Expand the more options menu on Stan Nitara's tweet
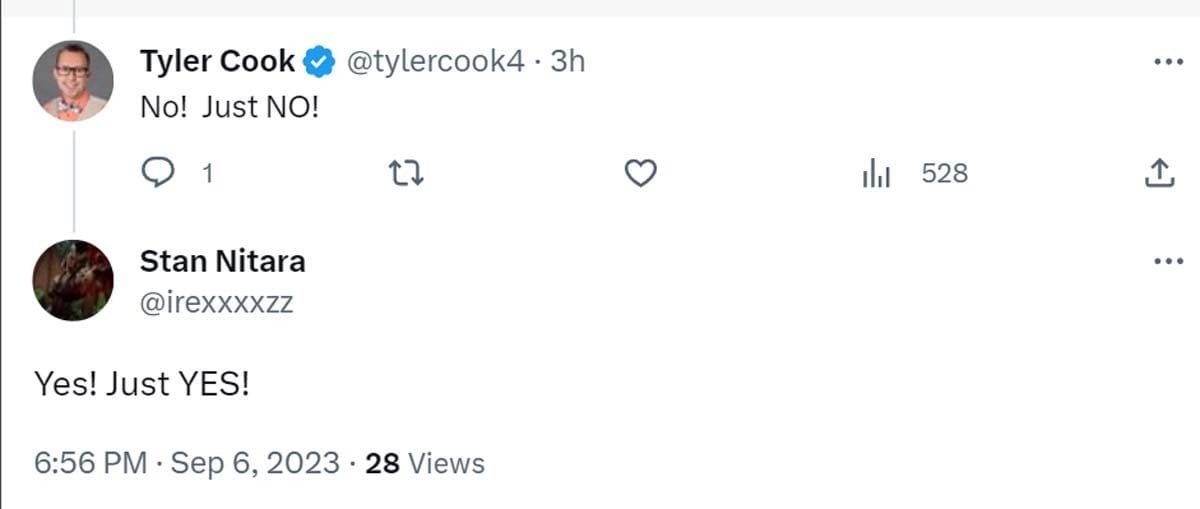The height and width of the screenshot is (509, 1200). tap(1168, 262)
